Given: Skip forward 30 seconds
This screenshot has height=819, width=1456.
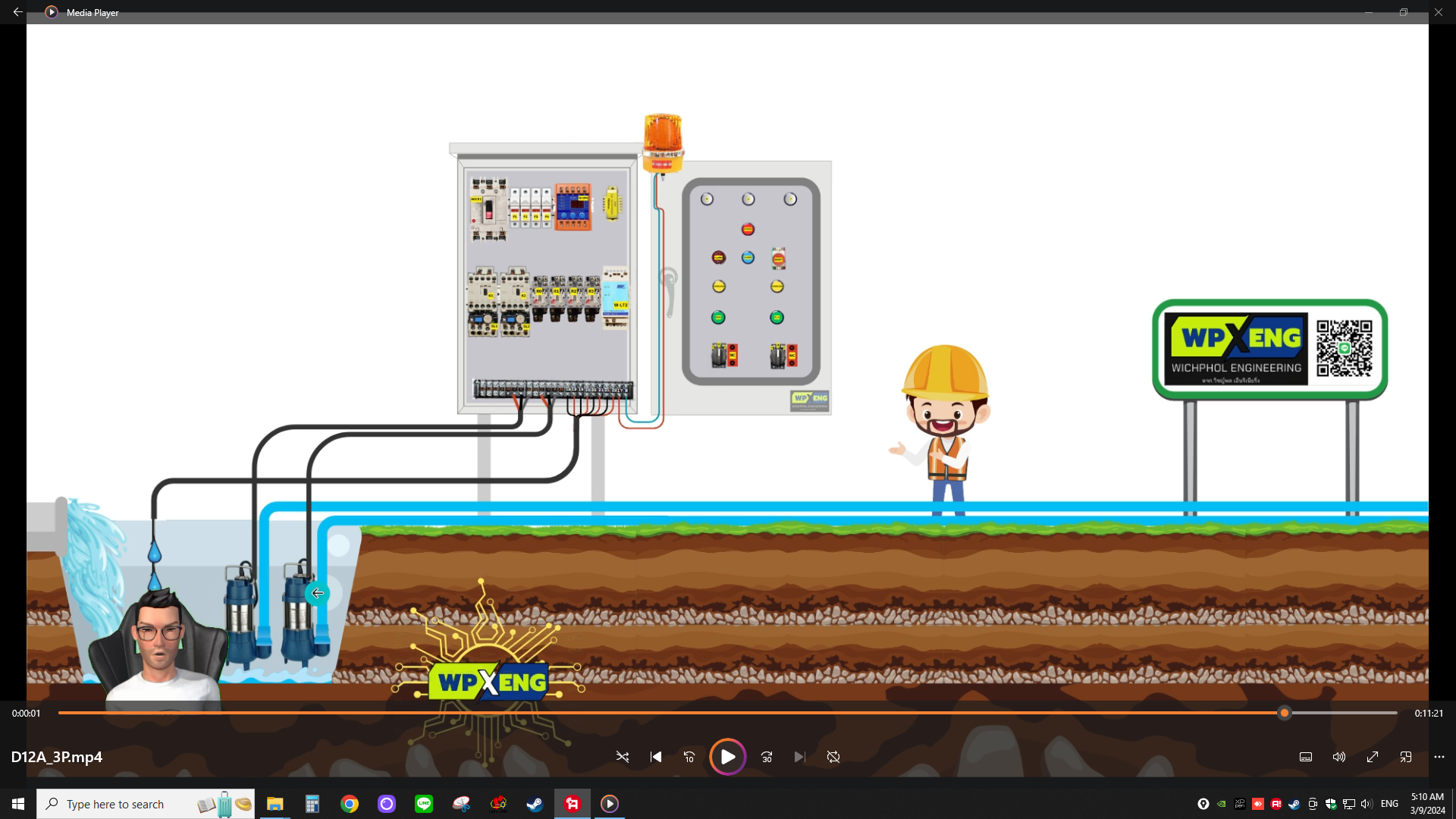Looking at the screenshot, I should pyautogui.click(x=767, y=757).
